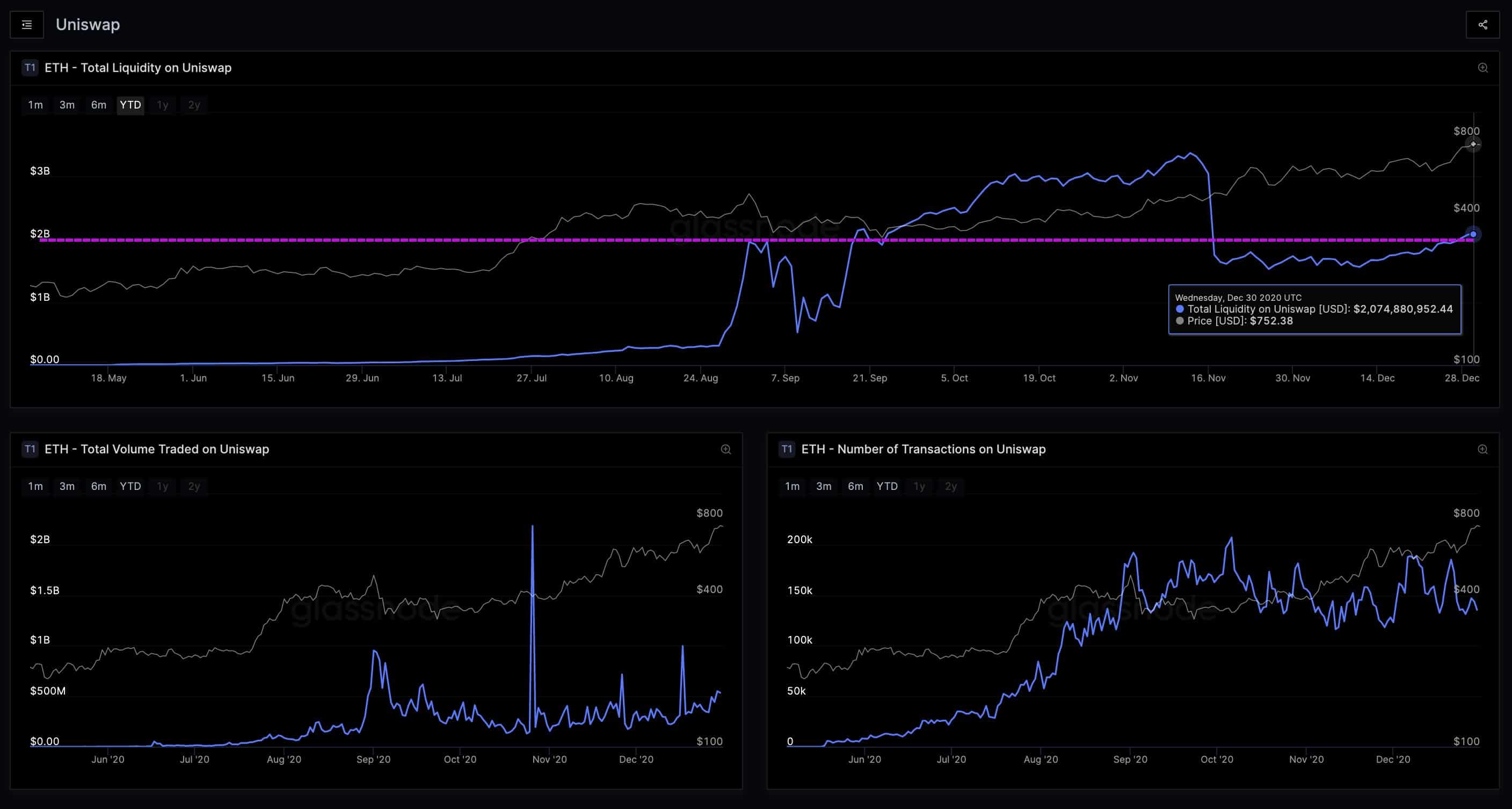Click the T1 badge on Total Liquidity panel

point(30,68)
